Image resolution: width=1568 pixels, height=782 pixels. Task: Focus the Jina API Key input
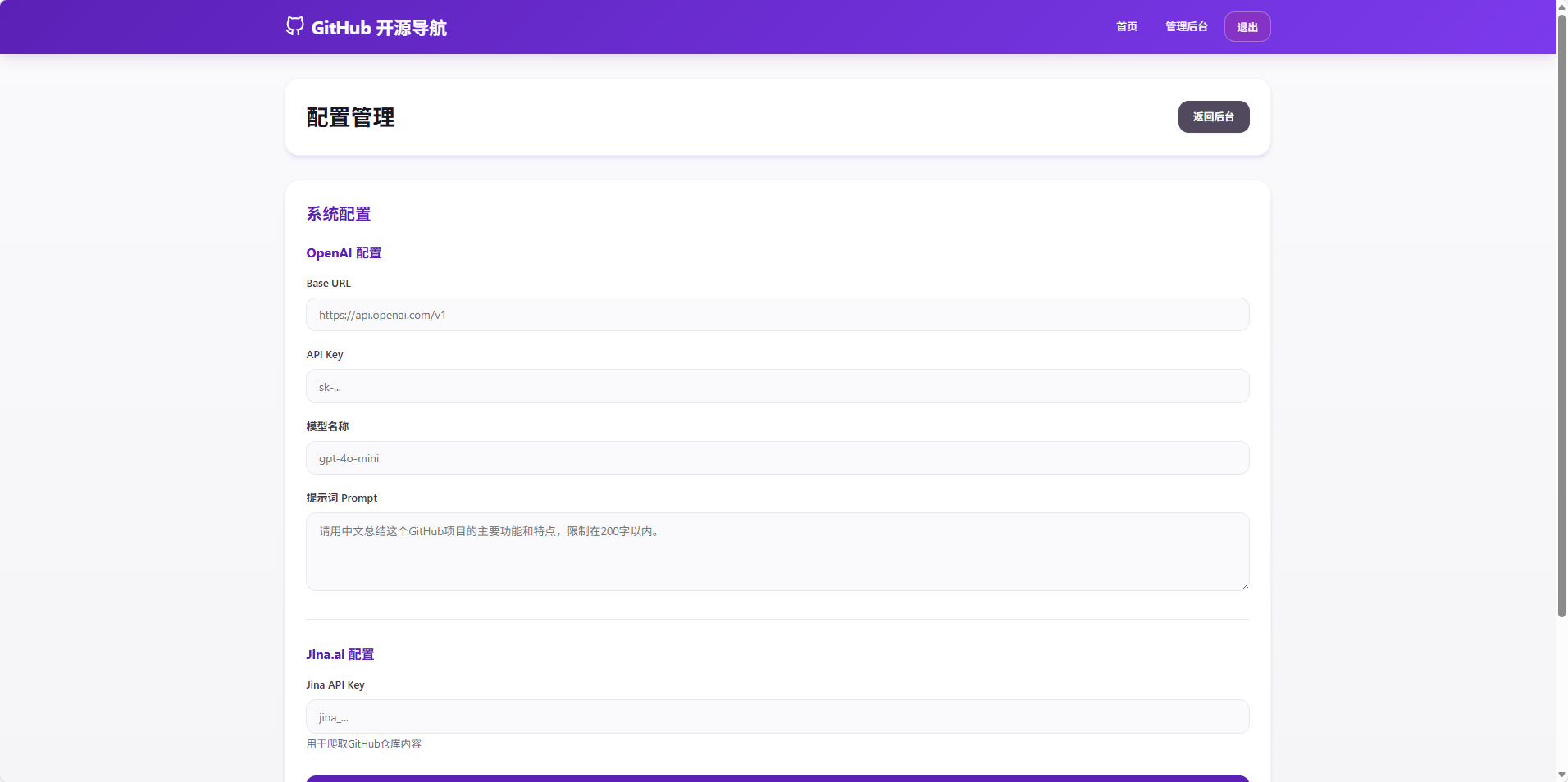(x=777, y=717)
